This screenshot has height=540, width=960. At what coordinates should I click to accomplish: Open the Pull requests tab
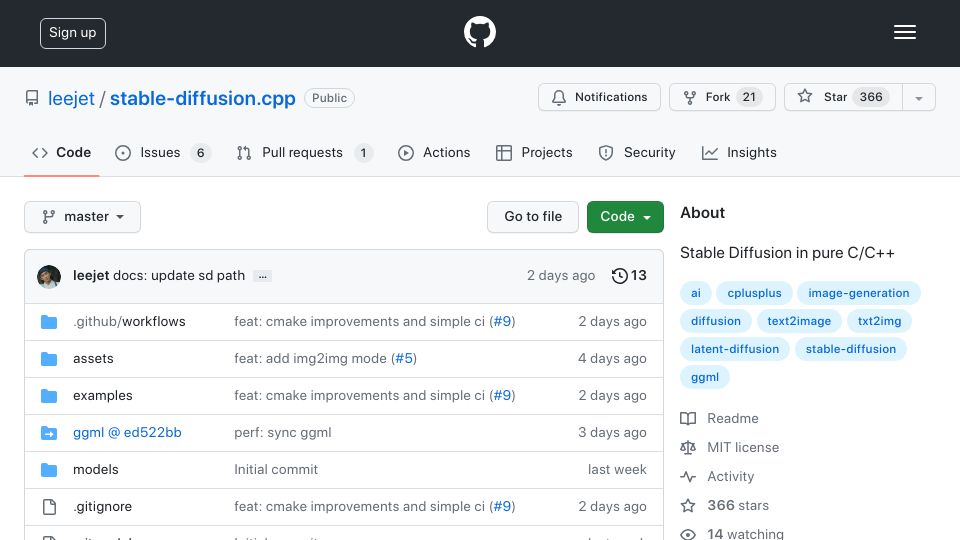coord(304,152)
